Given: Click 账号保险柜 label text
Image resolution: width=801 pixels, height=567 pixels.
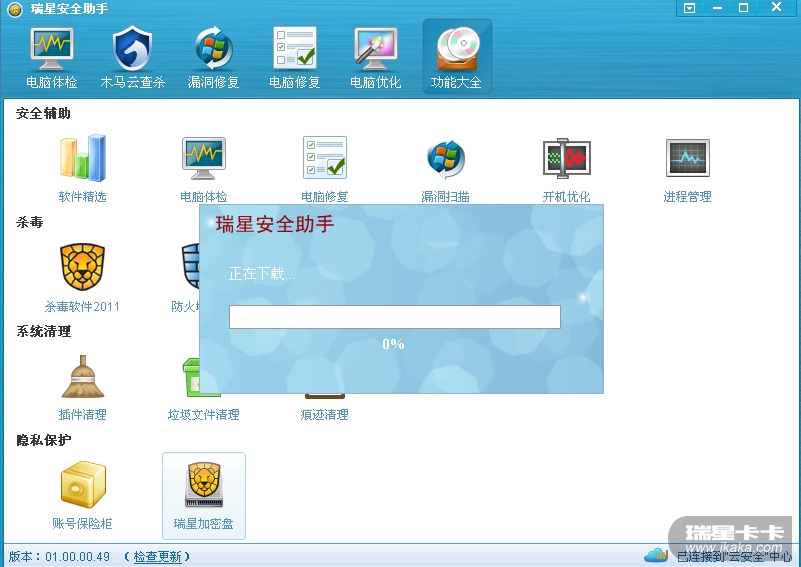Looking at the screenshot, I should 82,524.
